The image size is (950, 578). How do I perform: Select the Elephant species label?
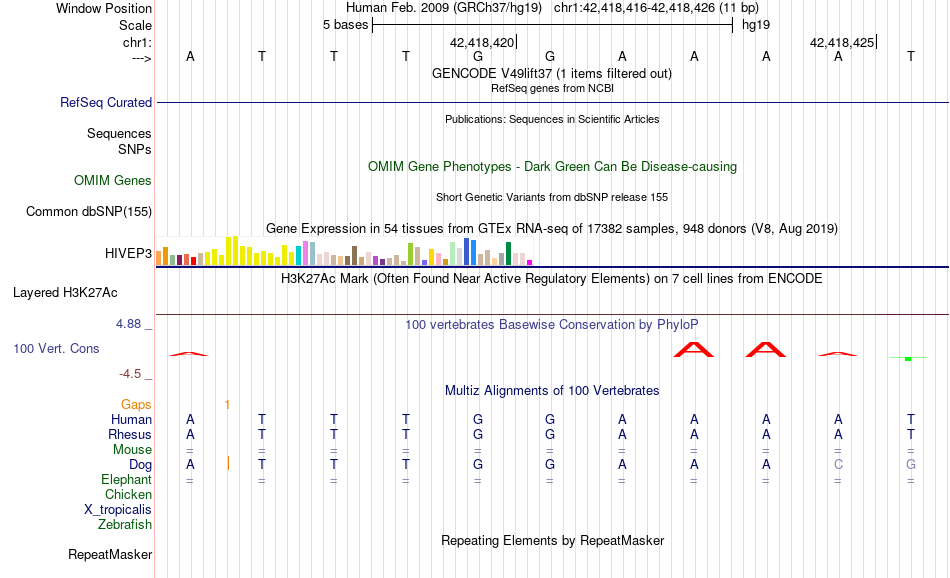[x=126, y=480]
